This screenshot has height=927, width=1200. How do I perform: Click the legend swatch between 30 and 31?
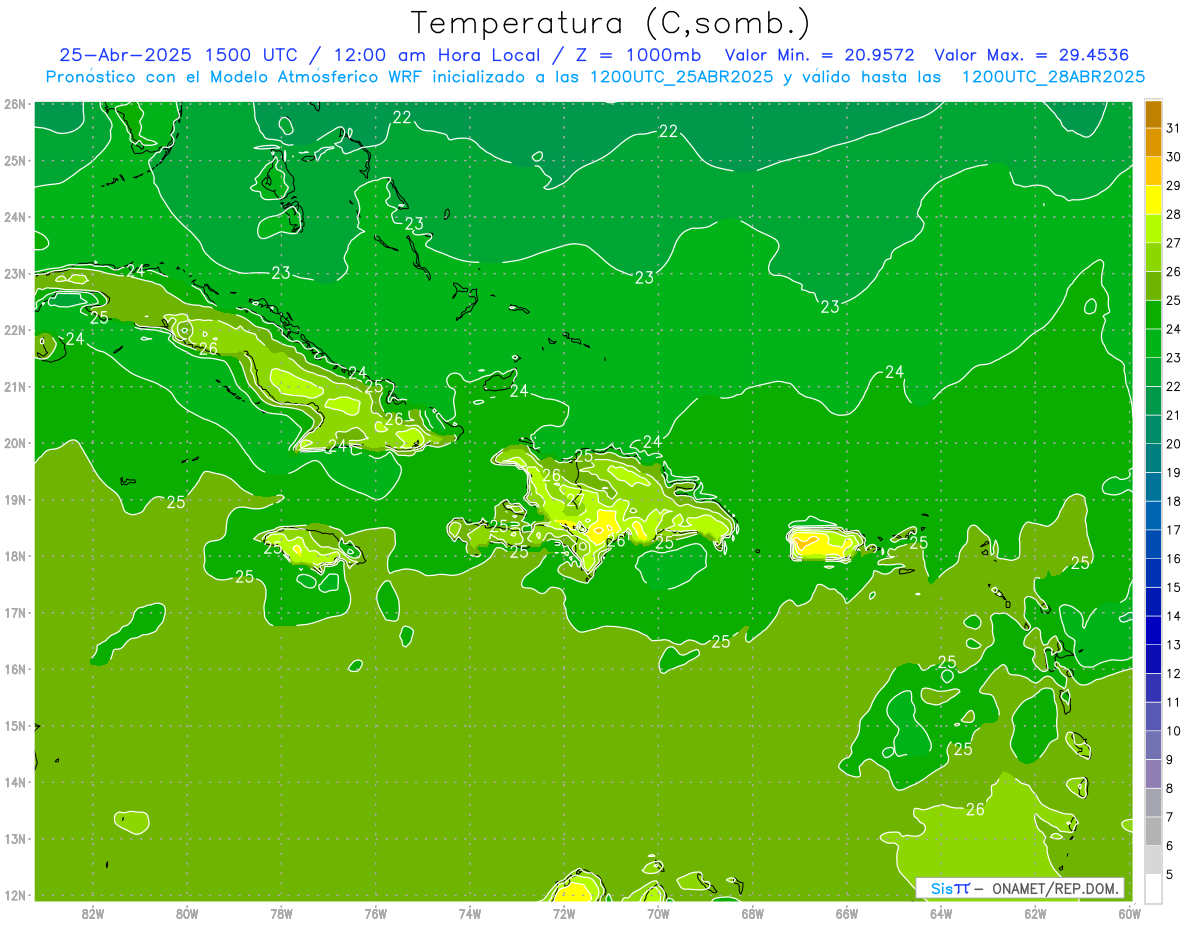(1154, 142)
